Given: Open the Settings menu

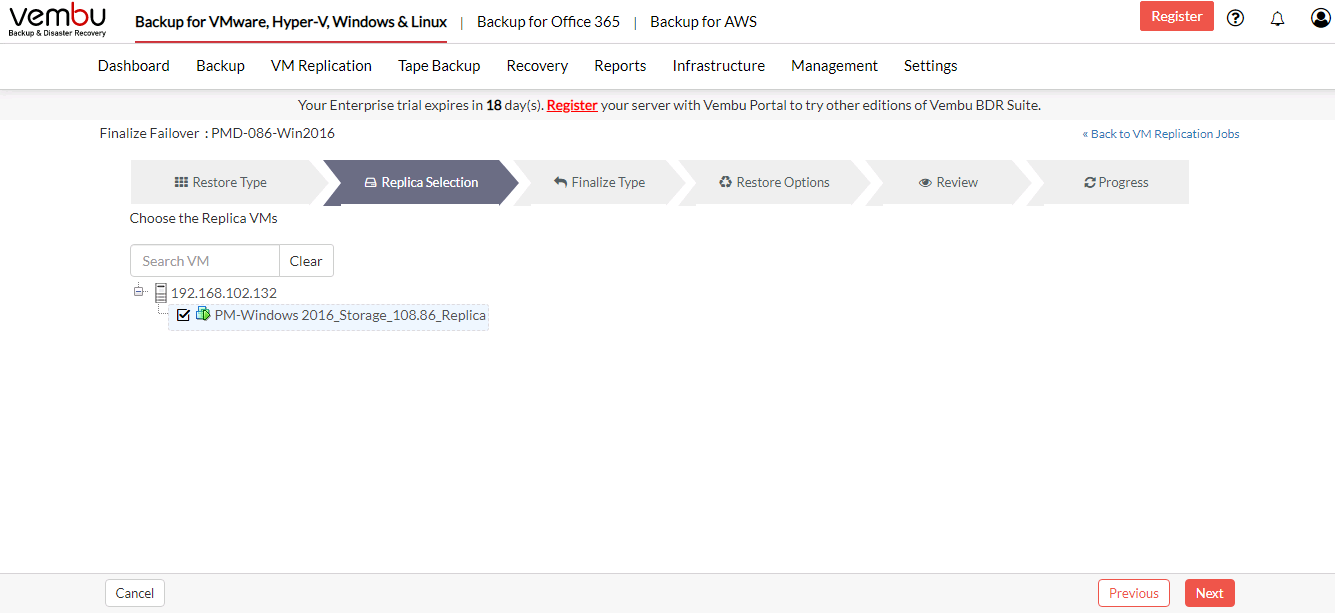Looking at the screenshot, I should pos(931,66).
